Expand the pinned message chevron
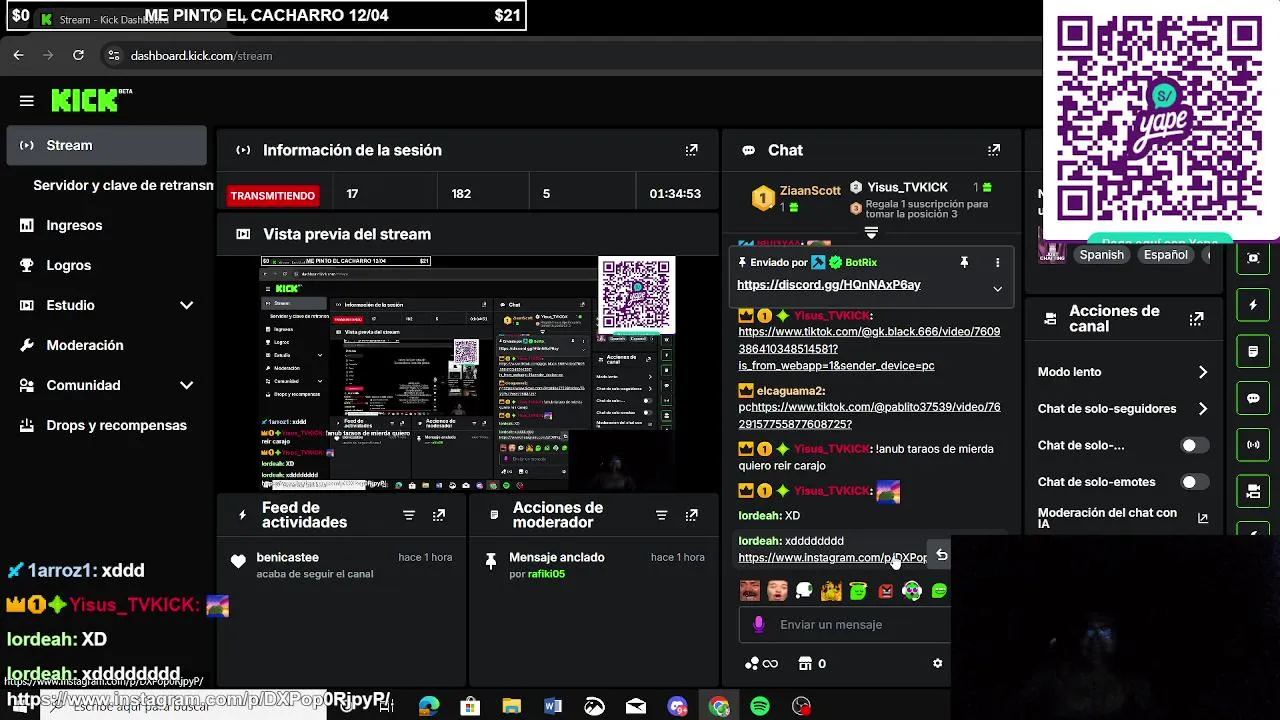The image size is (1280, 720). [997, 289]
